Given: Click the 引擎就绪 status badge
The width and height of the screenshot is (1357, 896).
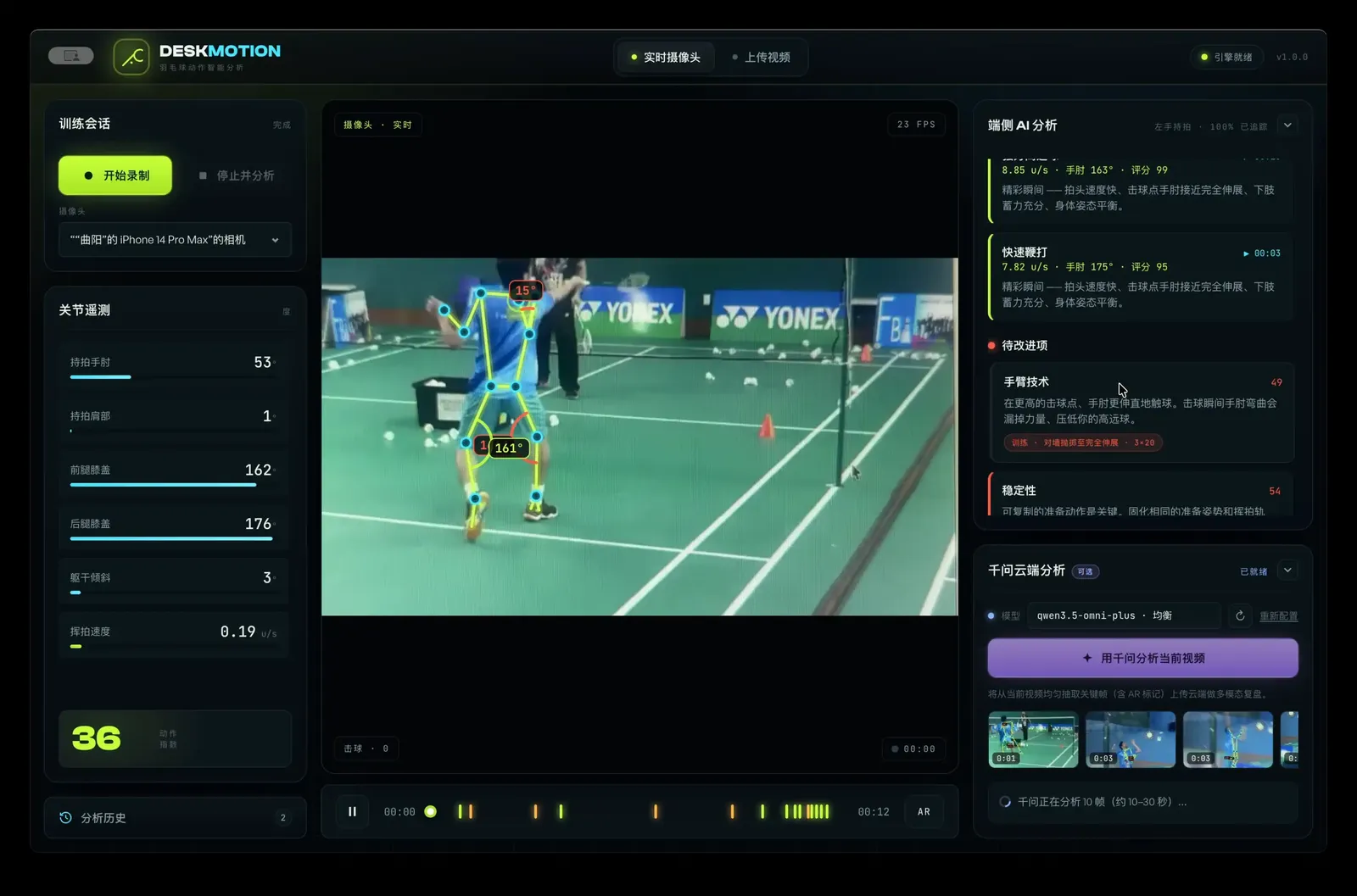Looking at the screenshot, I should tap(1226, 57).
